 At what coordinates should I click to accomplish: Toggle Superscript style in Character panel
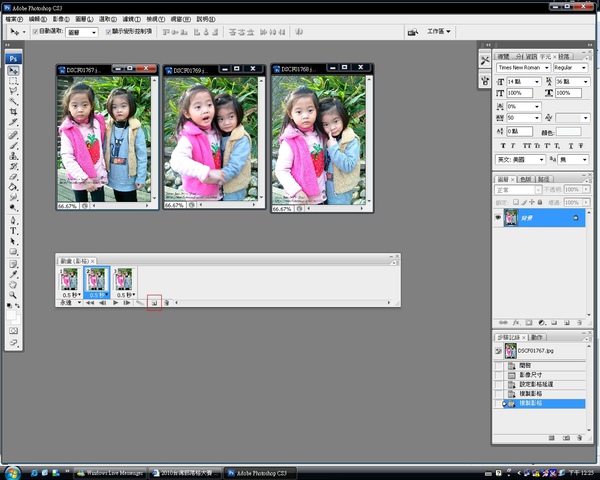click(547, 145)
